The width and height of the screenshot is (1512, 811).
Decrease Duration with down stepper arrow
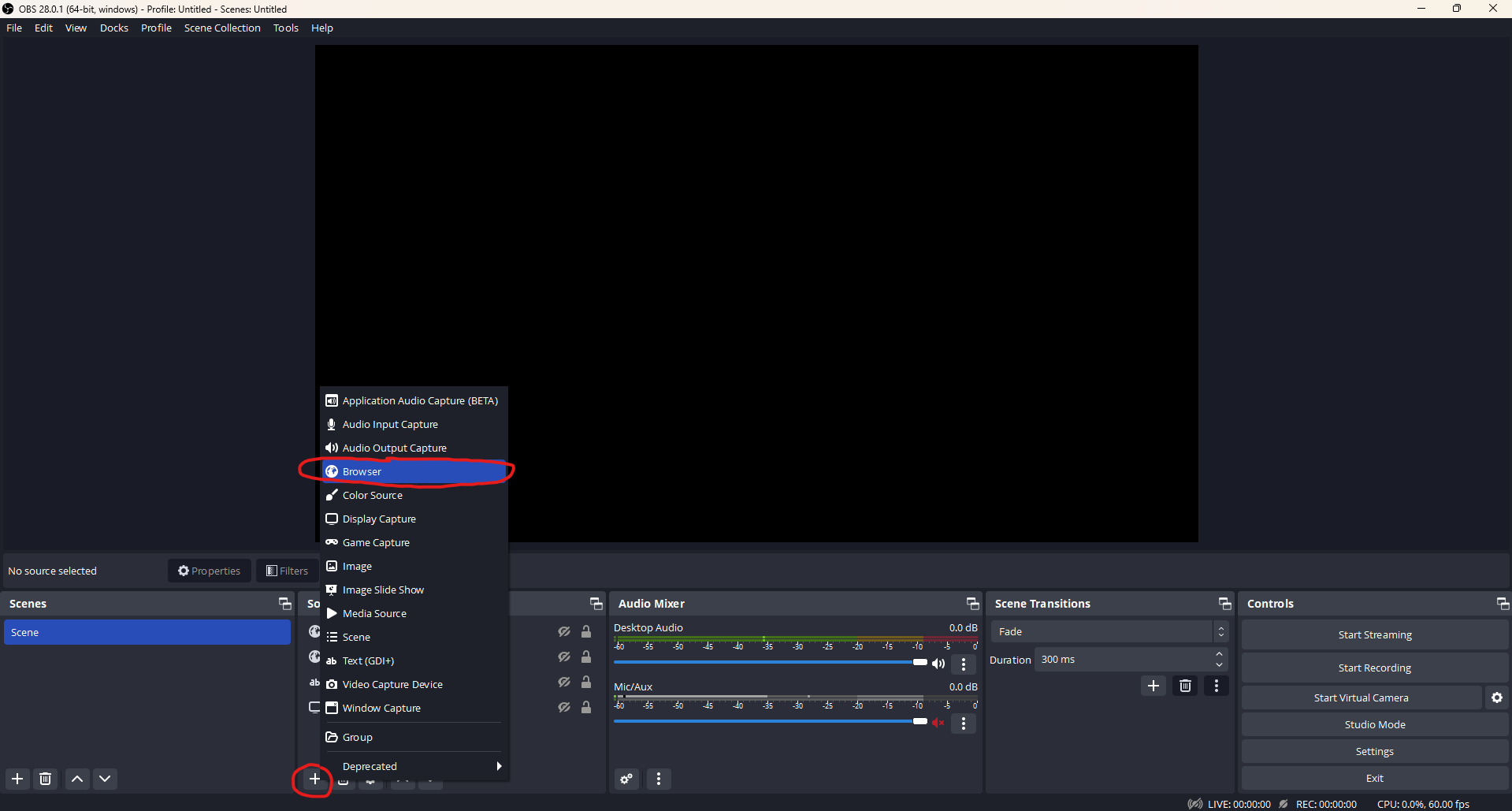(x=1220, y=665)
